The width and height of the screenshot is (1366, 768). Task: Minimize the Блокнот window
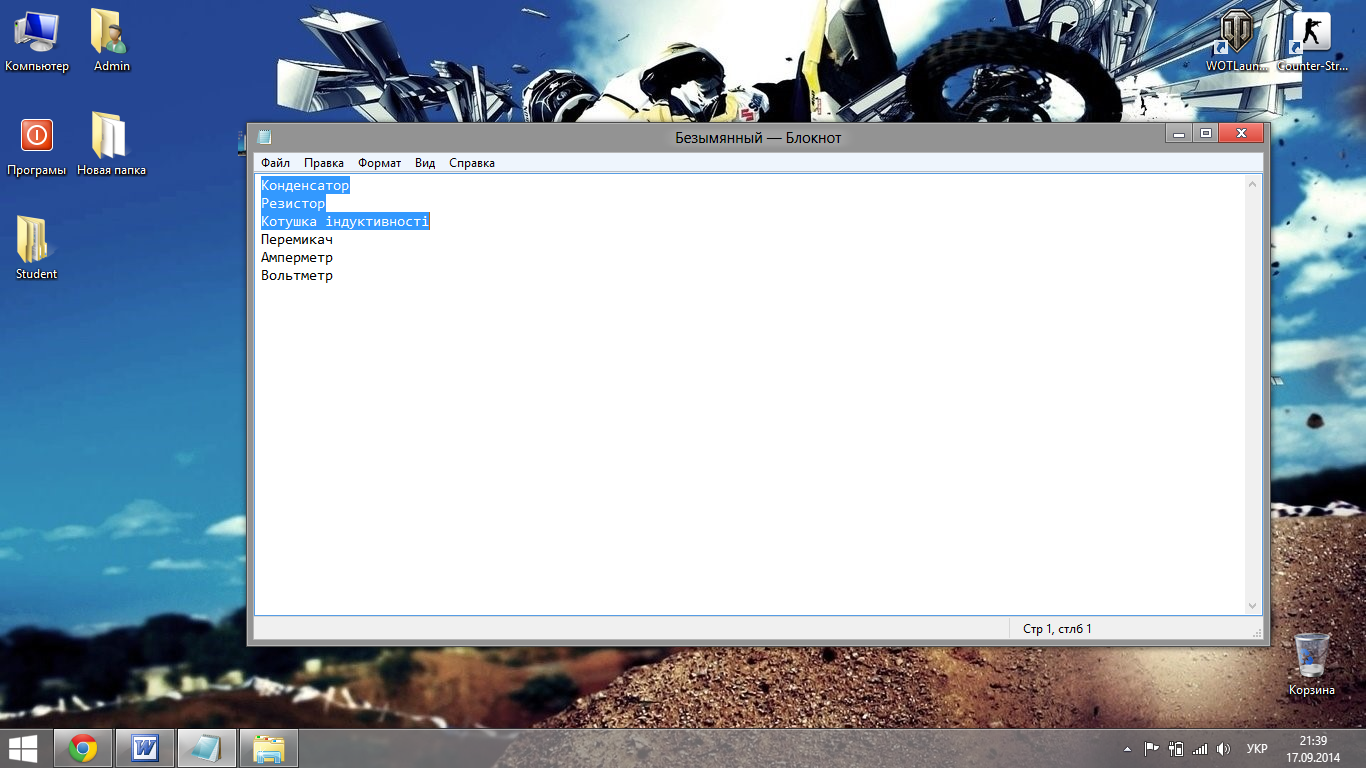tap(1180, 133)
